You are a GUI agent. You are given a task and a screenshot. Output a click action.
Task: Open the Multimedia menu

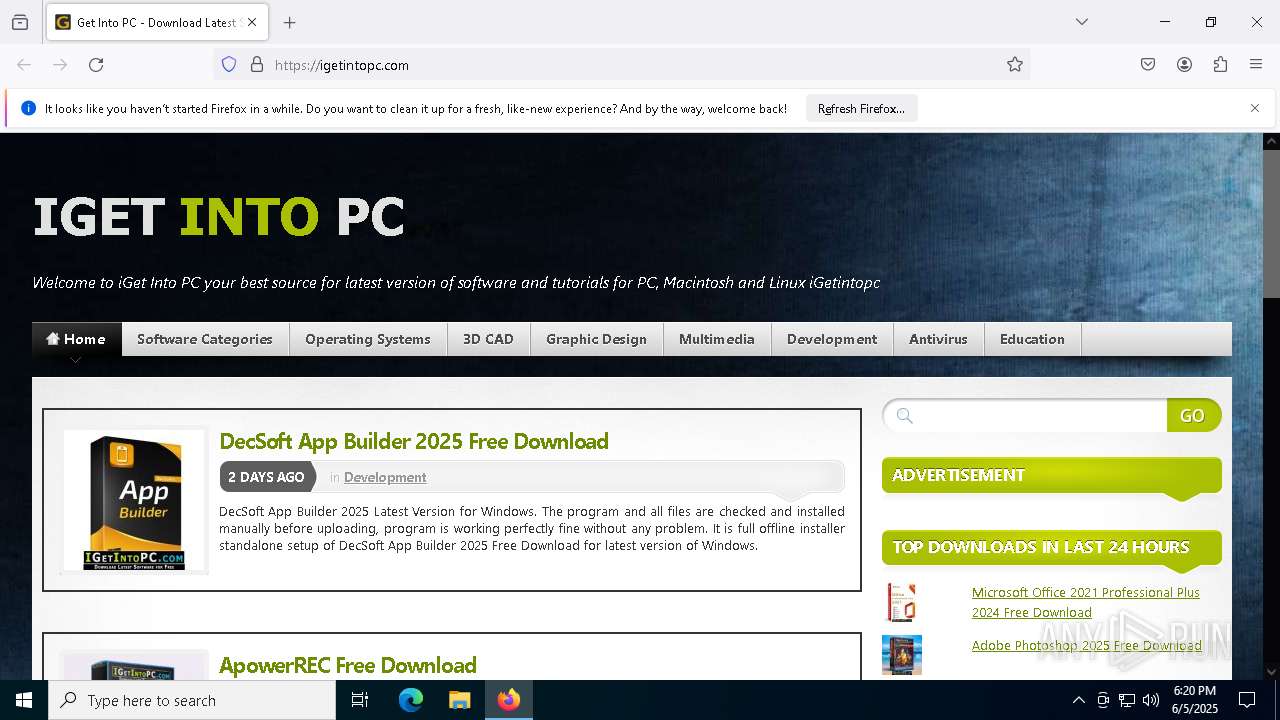click(717, 339)
